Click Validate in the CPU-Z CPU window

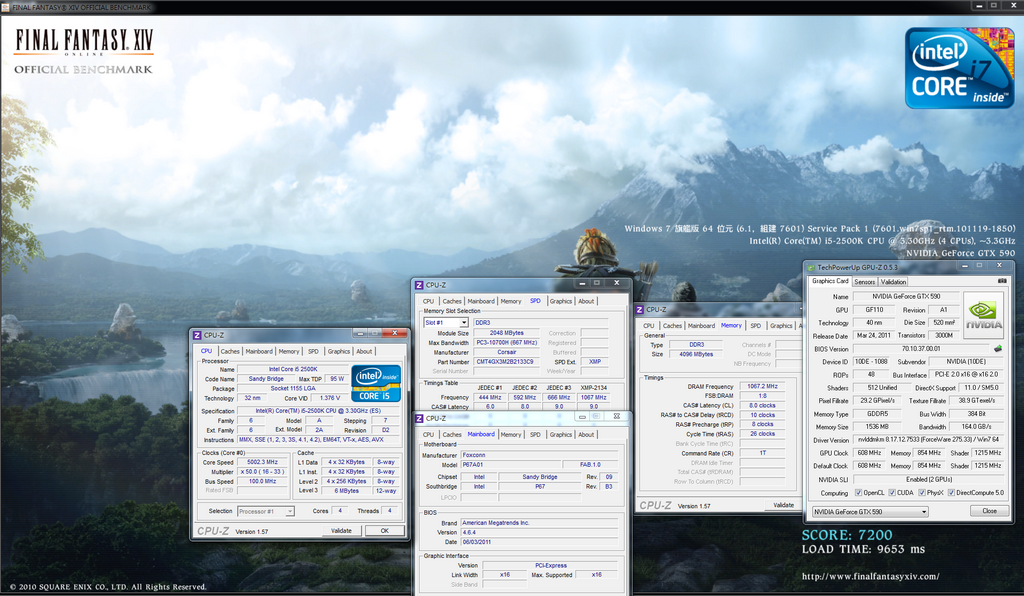click(341, 531)
